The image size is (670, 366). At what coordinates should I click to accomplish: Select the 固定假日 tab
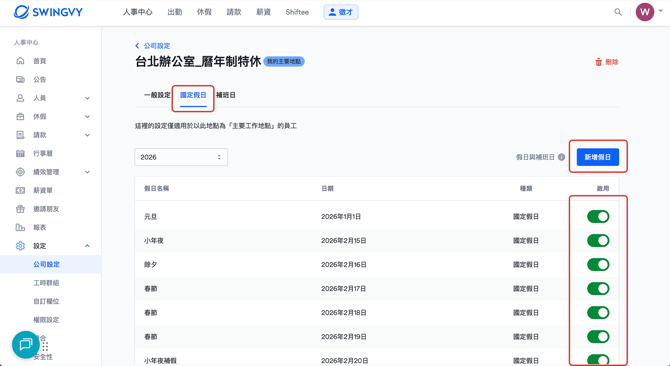point(193,95)
